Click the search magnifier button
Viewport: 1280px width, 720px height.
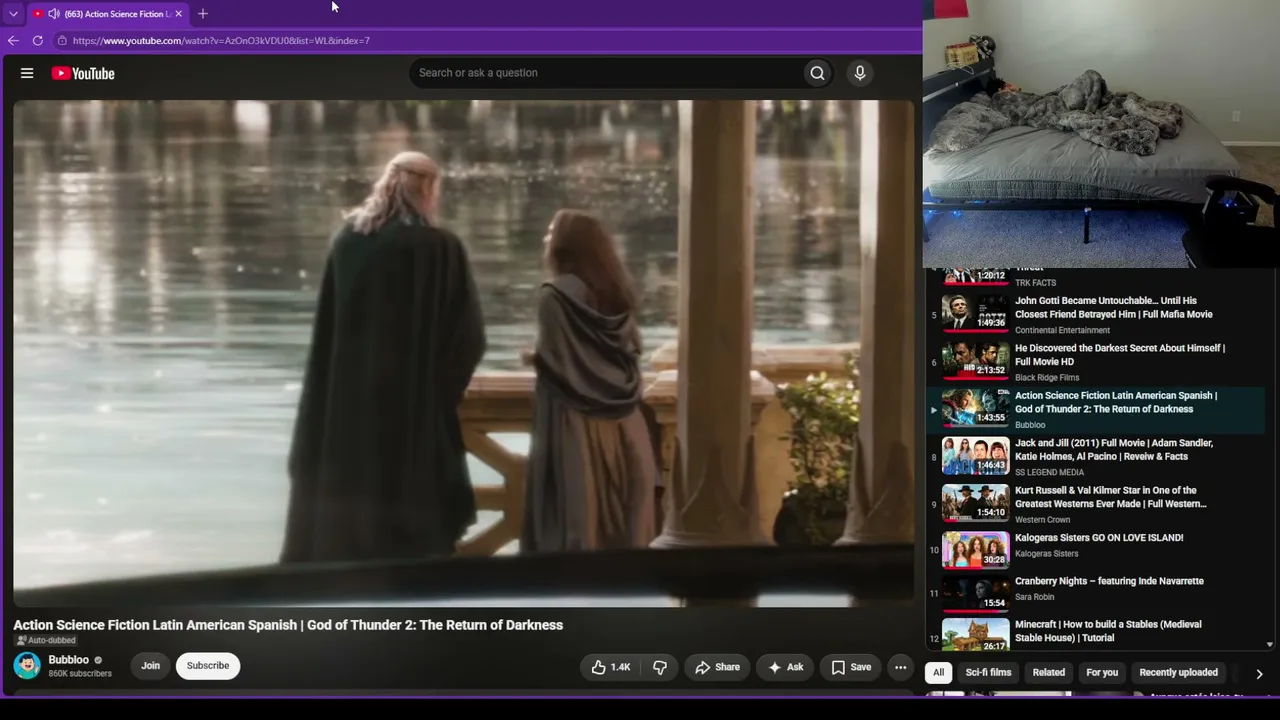point(817,73)
